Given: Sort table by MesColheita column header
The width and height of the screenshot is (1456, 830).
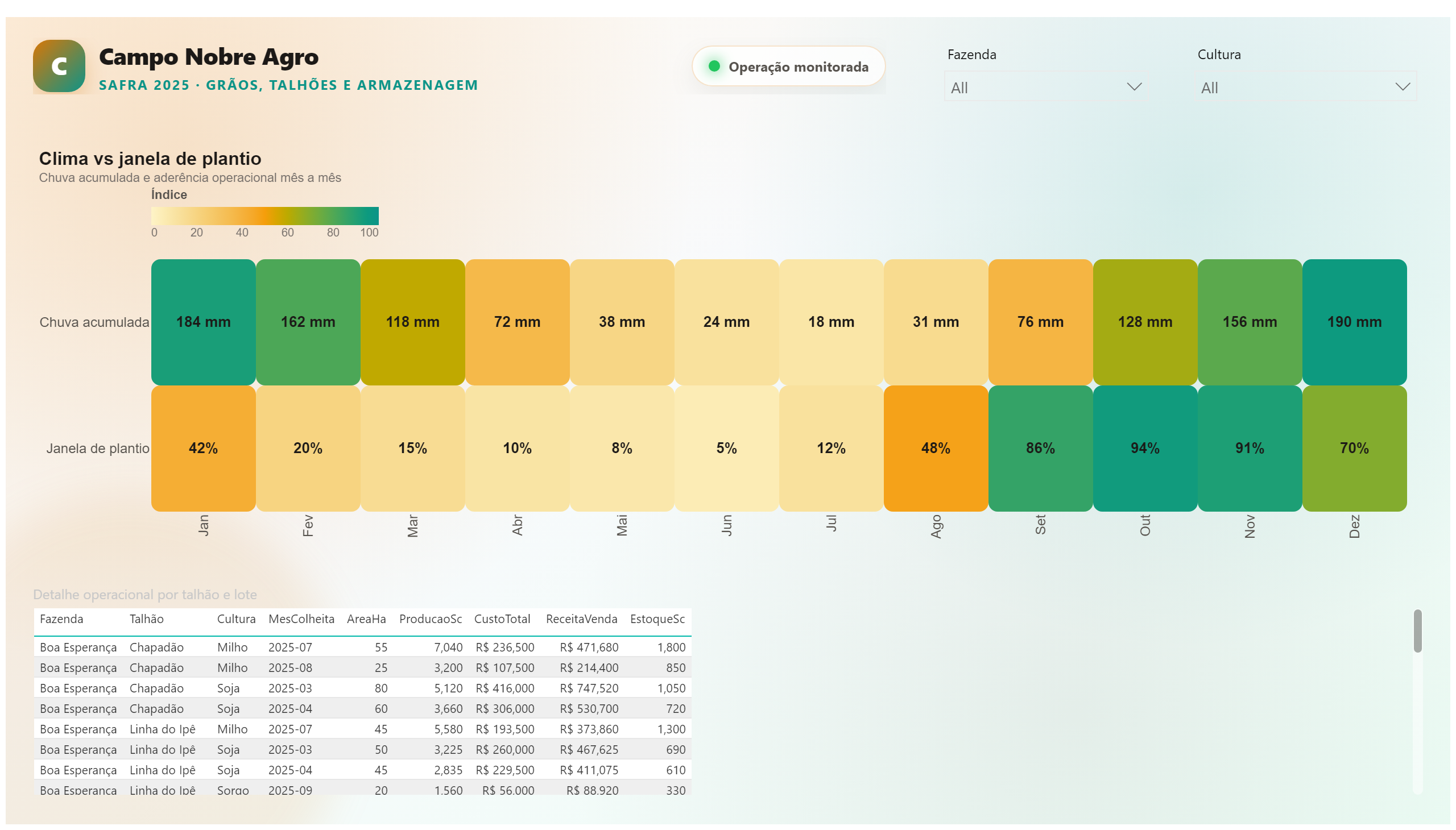Looking at the screenshot, I should [301, 619].
